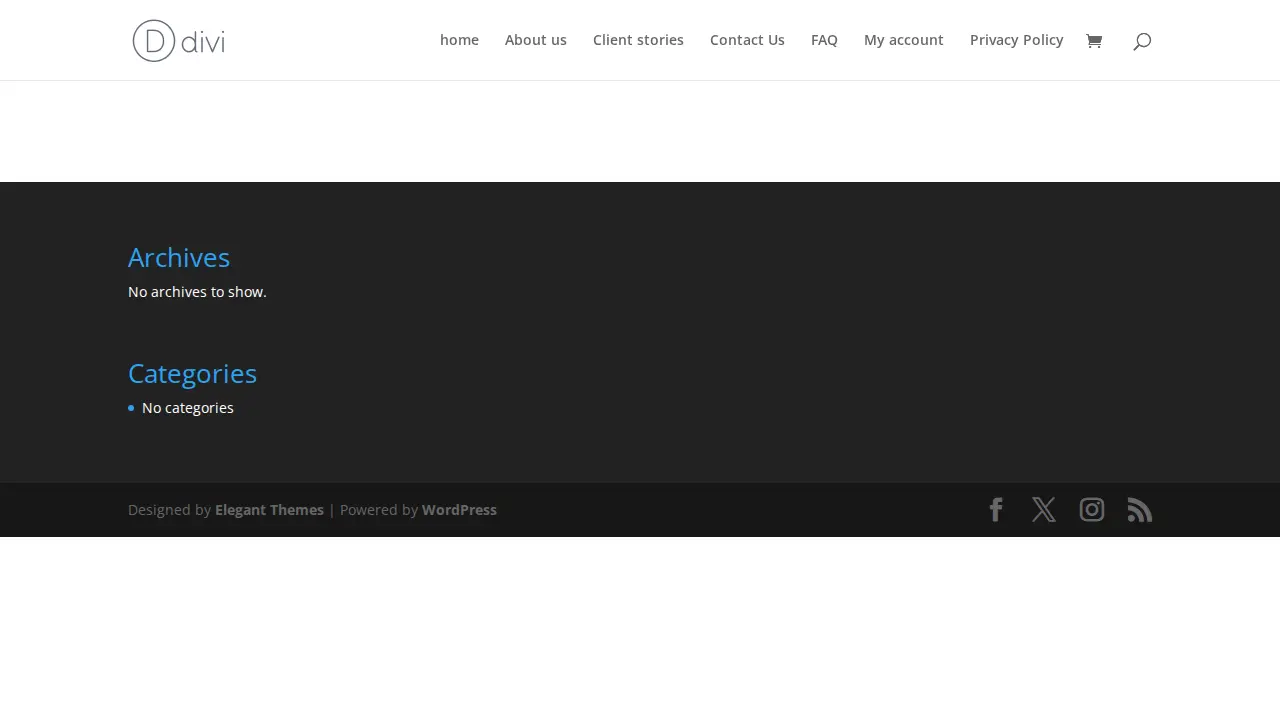Click the "No archives to show." text
This screenshot has width=1280, height=720.
197,292
